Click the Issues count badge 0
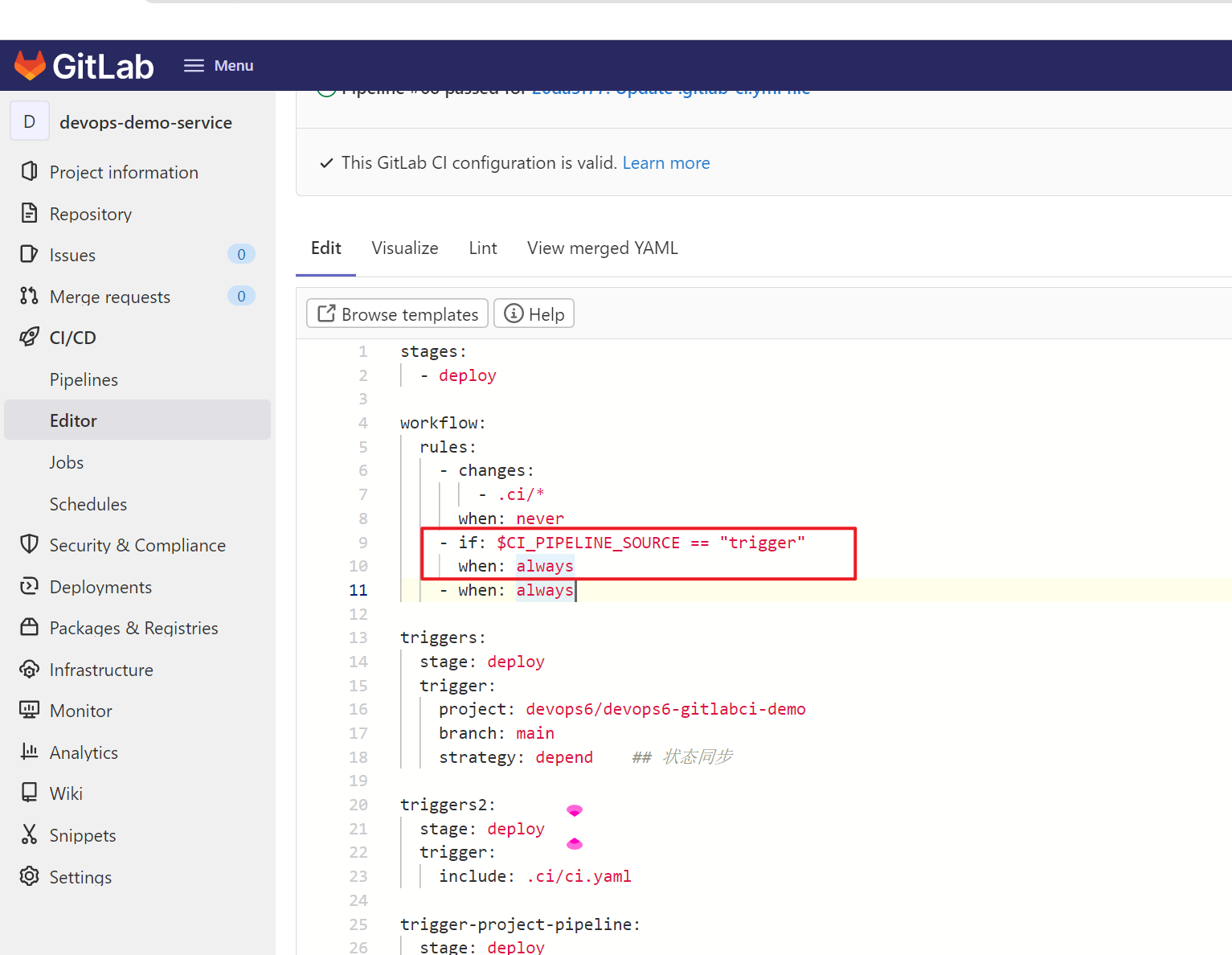The width and height of the screenshot is (1232, 955). [241, 254]
